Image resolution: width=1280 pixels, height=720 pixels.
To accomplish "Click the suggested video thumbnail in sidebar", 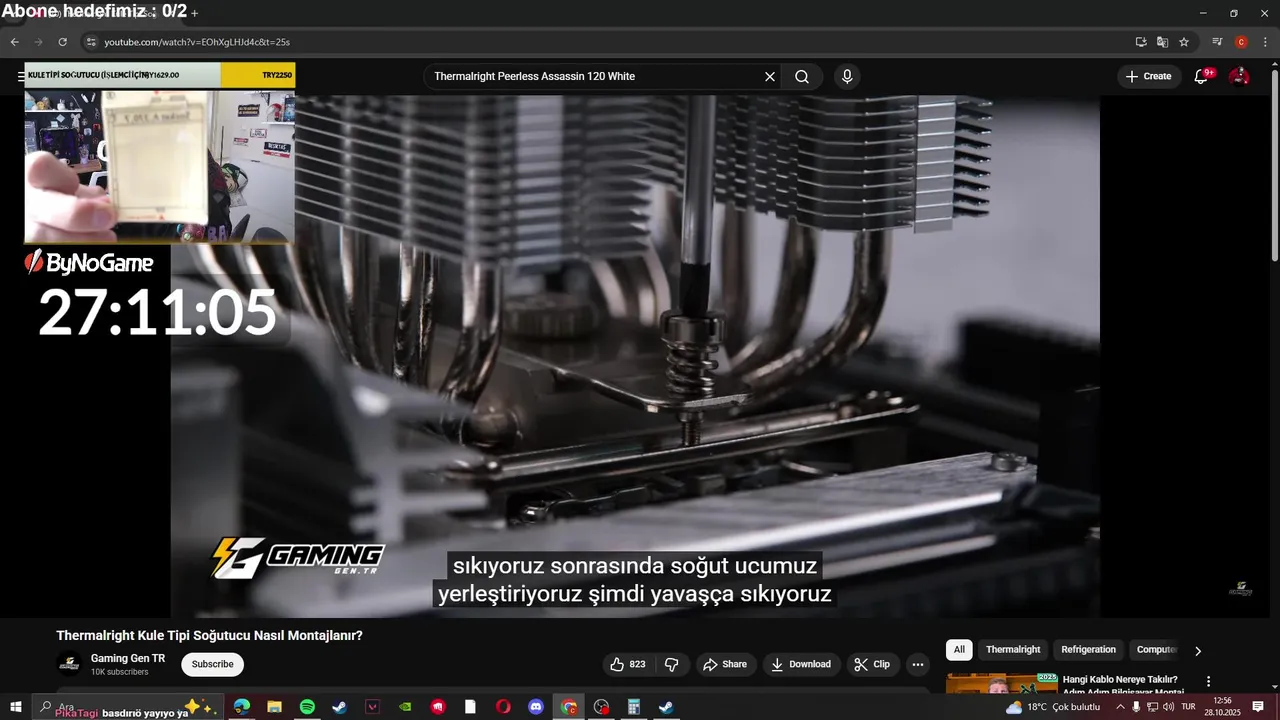I will click(1002, 684).
